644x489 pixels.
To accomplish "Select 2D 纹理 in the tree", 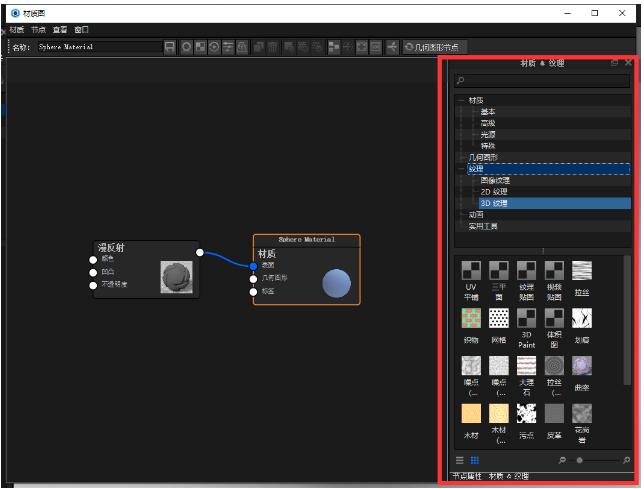I will 494,191.
